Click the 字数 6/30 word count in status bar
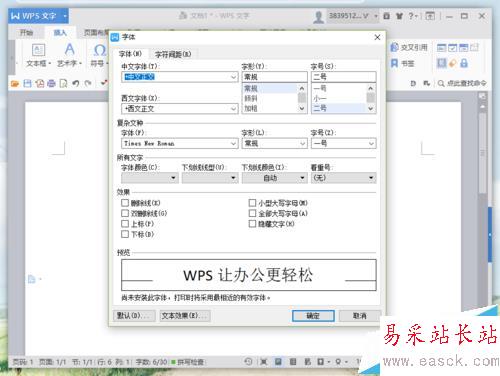The height and width of the screenshot is (376, 500). click(152, 362)
